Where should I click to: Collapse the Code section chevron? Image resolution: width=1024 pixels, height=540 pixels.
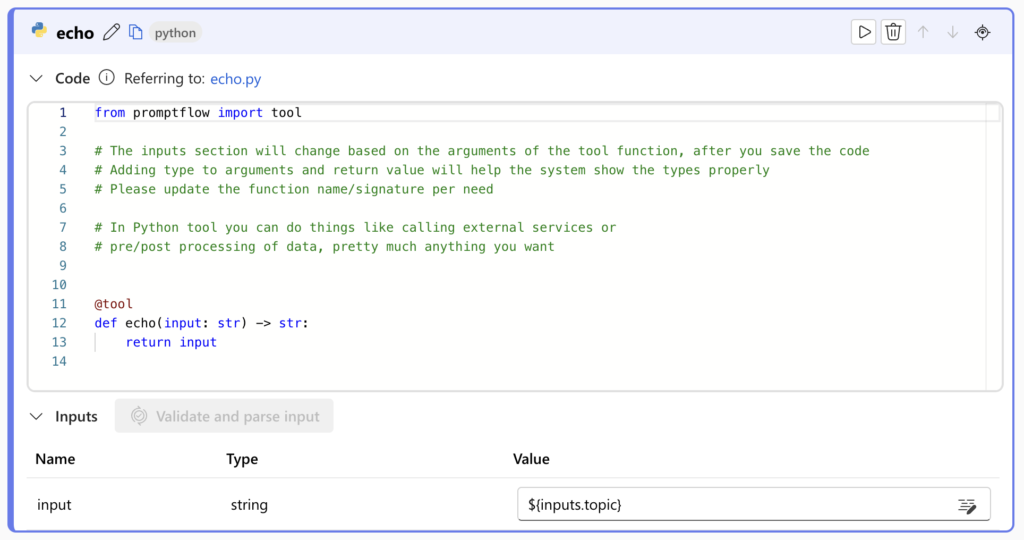pos(37,78)
